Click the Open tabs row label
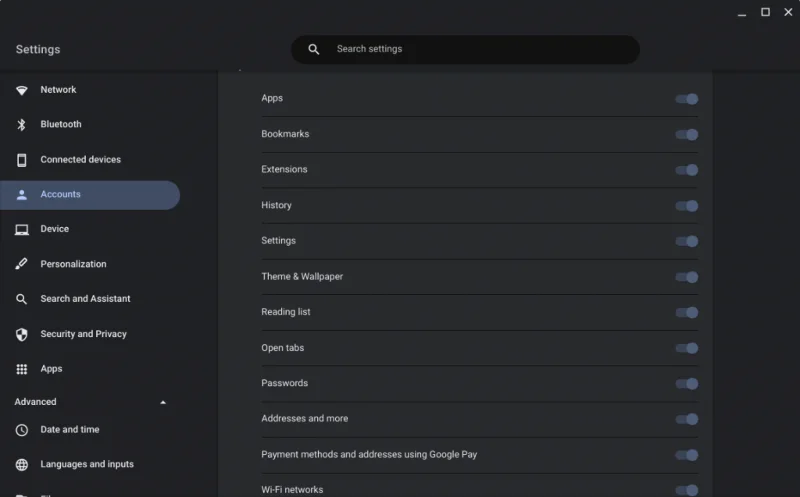 coord(283,348)
